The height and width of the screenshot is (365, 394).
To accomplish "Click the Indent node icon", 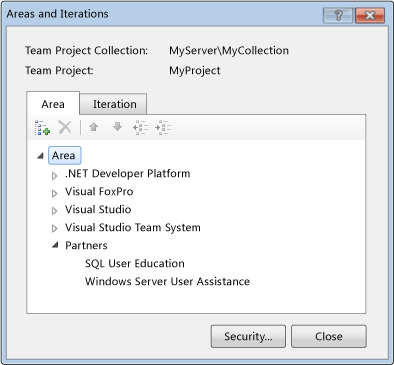I will 163,127.
